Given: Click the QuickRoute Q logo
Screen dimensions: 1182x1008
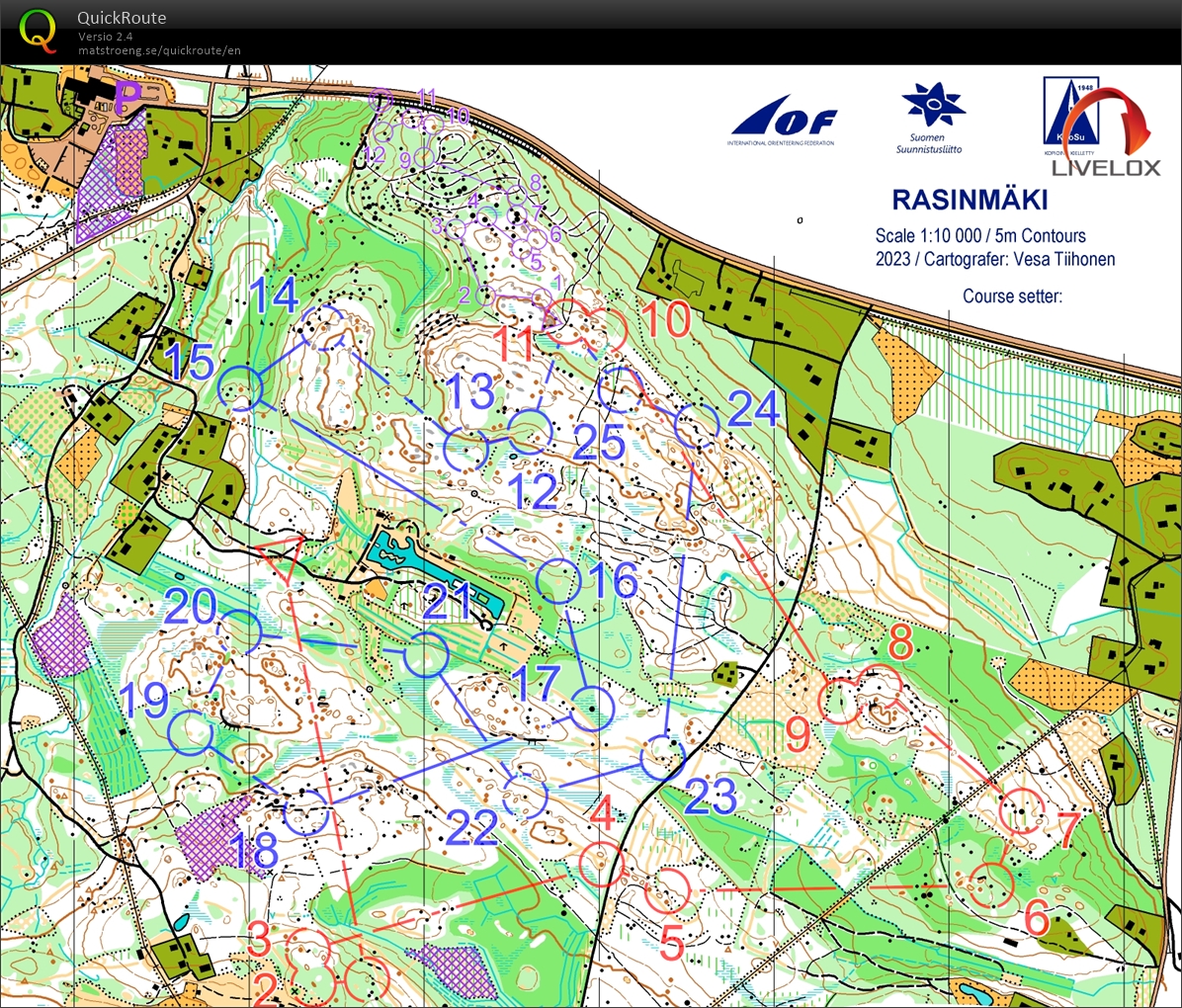Looking at the screenshot, I should pyautogui.click(x=40, y=27).
